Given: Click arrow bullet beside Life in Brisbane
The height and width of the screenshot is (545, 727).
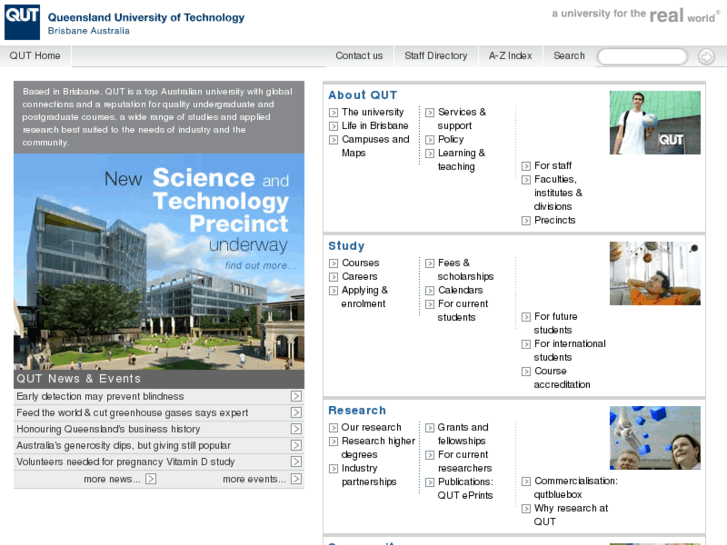Looking at the screenshot, I should (x=333, y=126).
